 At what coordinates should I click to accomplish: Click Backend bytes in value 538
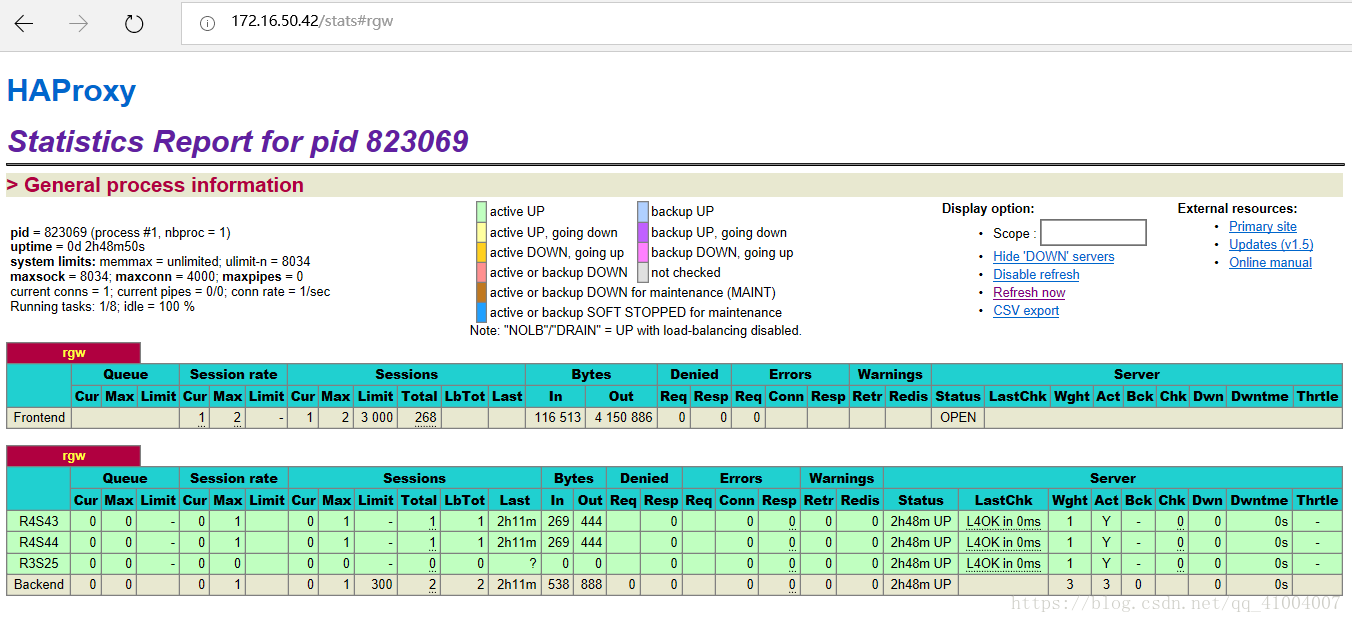(x=557, y=584)
